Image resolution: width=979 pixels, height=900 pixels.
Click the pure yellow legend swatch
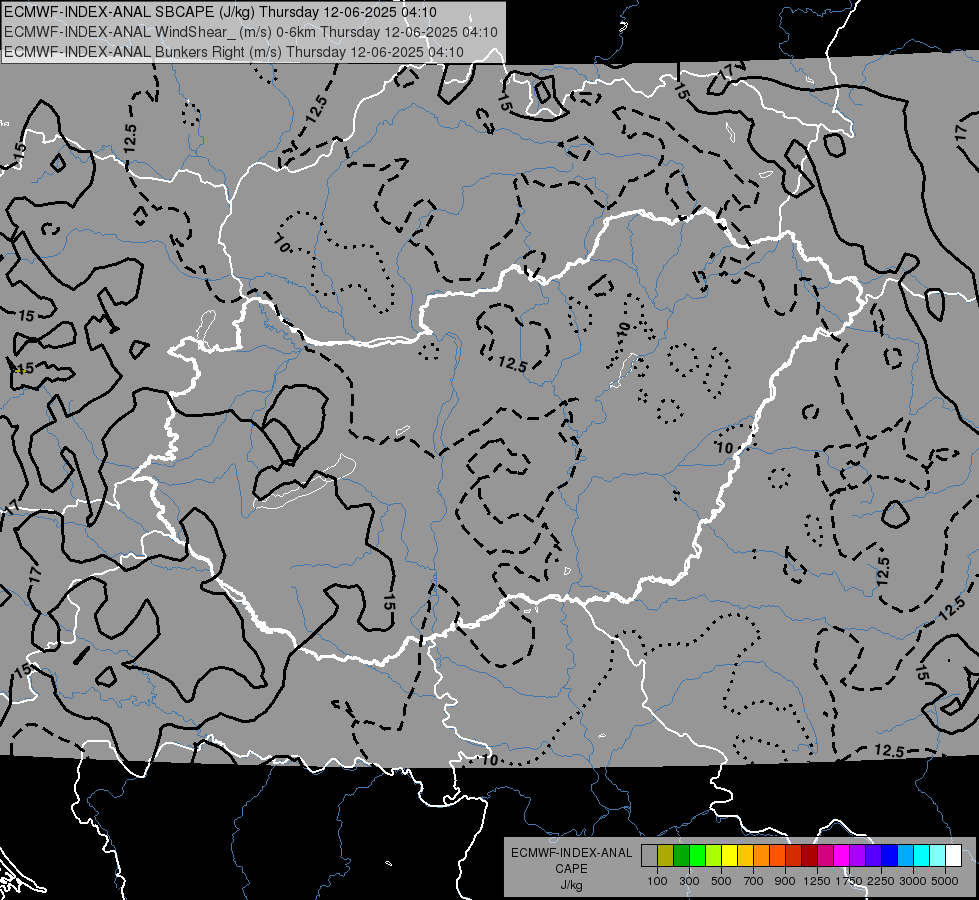[729, 856]
